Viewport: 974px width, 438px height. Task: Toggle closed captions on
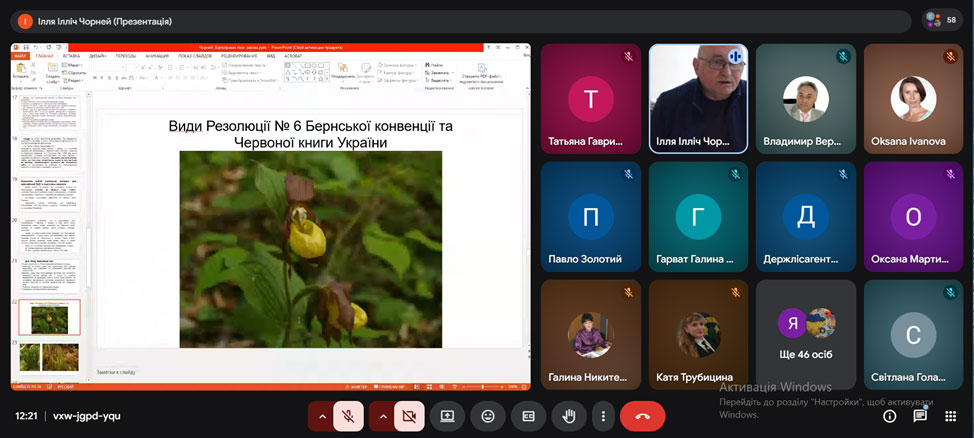point(528,416)
